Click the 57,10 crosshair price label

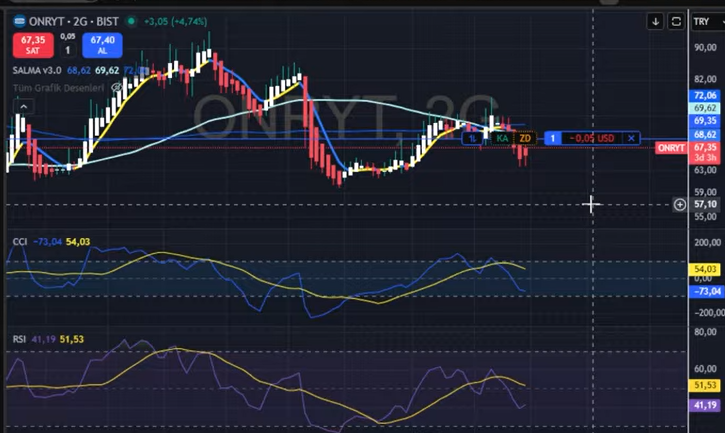(x=706, y=204)
